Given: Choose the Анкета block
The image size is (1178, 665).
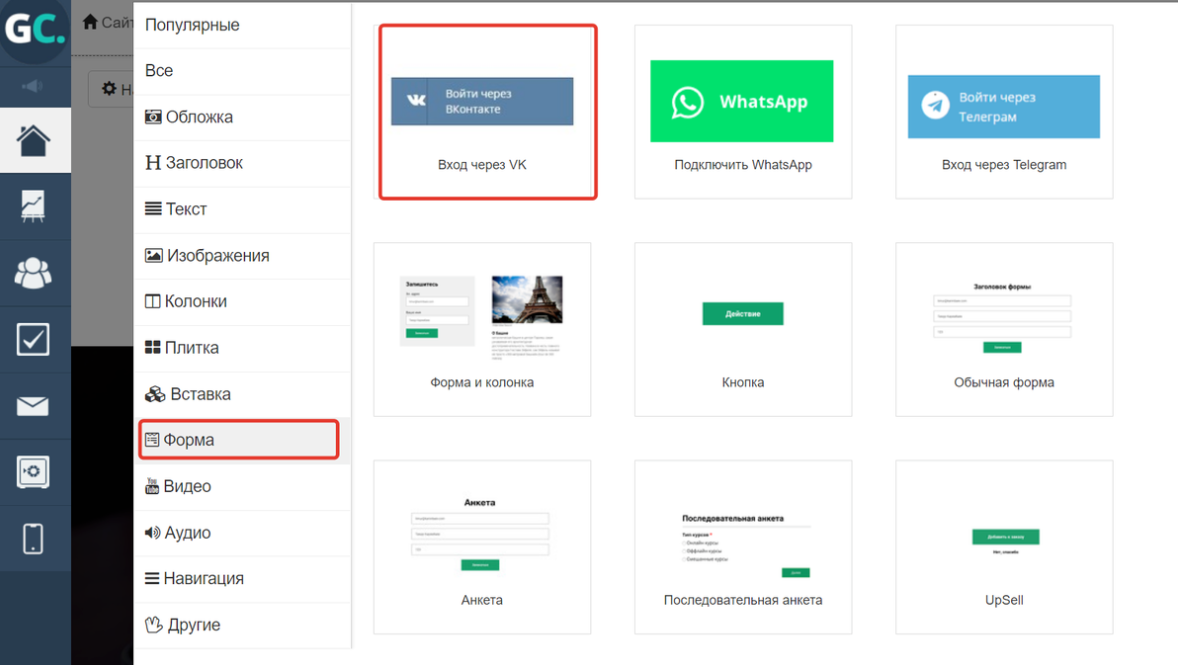Looking at the screenshot, I should pos(482,547).
